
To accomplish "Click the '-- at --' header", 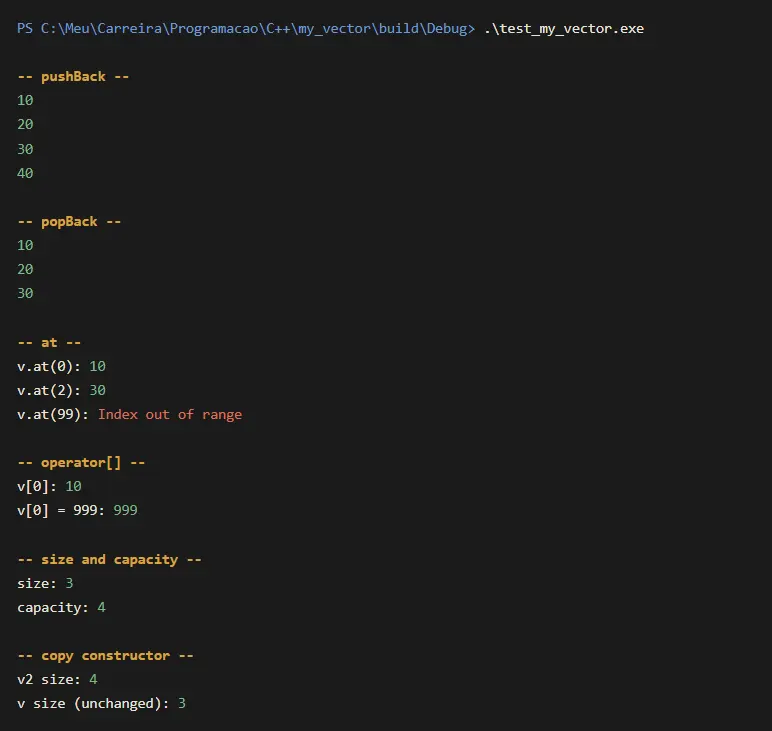I will coord(49,343).
